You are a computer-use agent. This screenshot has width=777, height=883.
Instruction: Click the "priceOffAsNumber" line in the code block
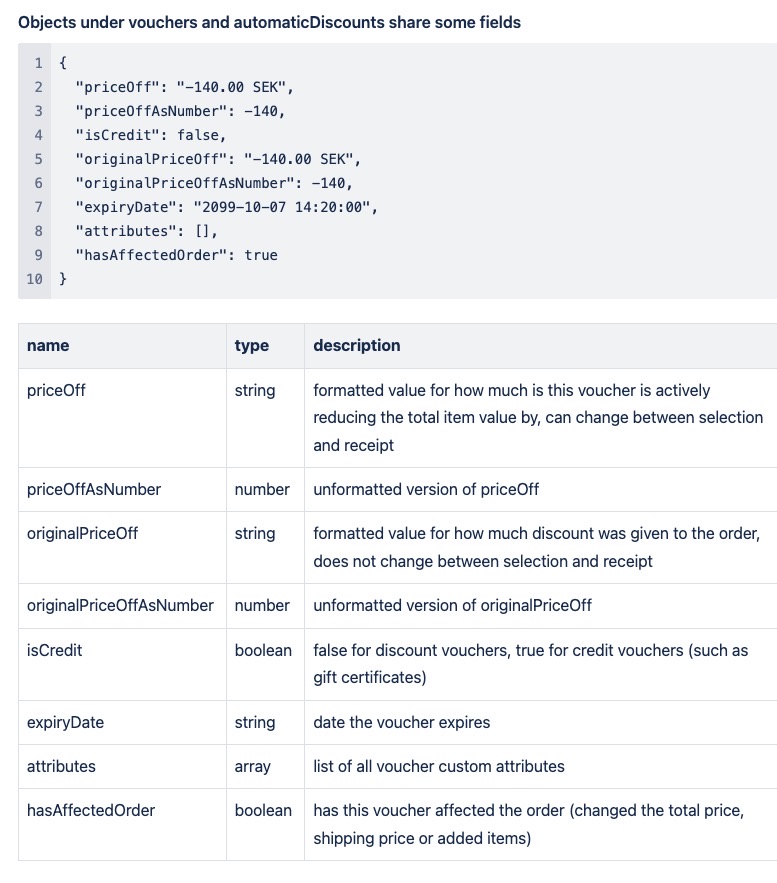click(180, 111)
